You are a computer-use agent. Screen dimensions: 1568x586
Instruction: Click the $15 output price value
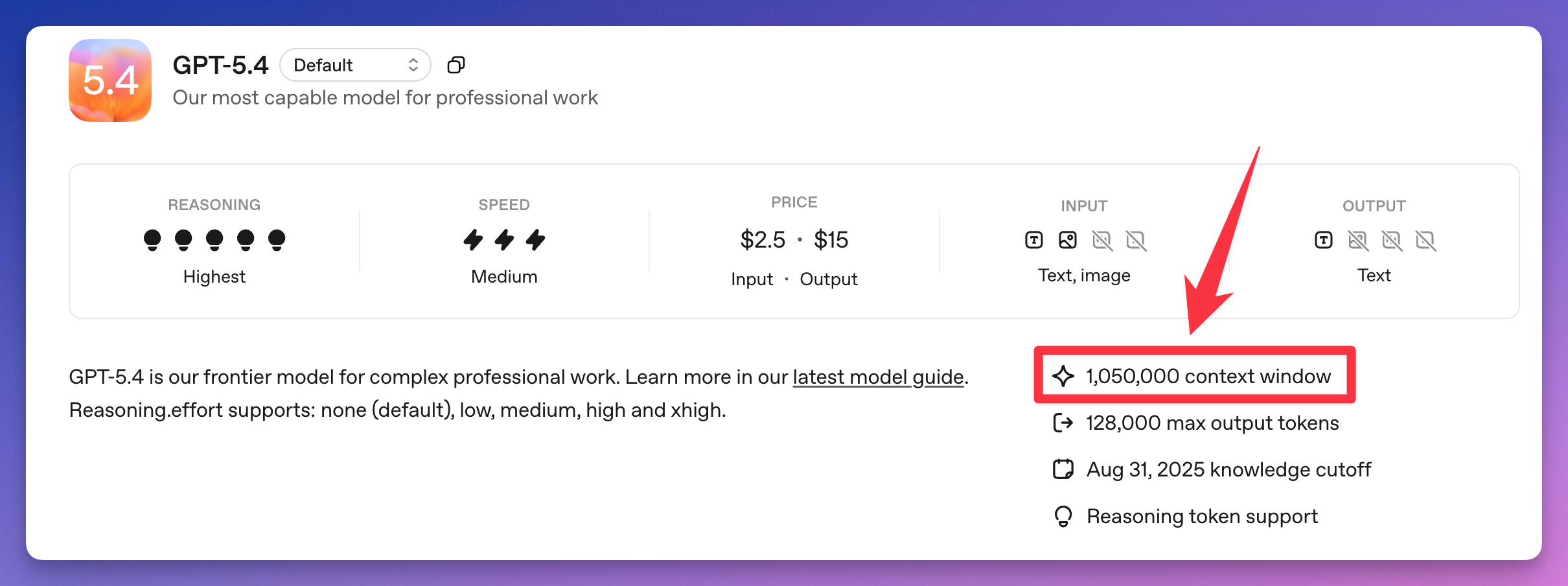click(831, 240)
